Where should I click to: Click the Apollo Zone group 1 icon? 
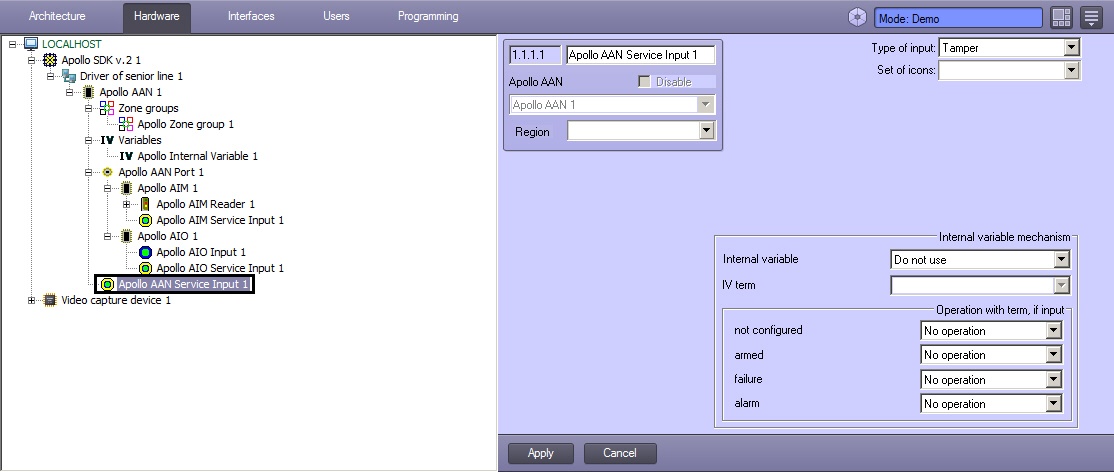126,124
